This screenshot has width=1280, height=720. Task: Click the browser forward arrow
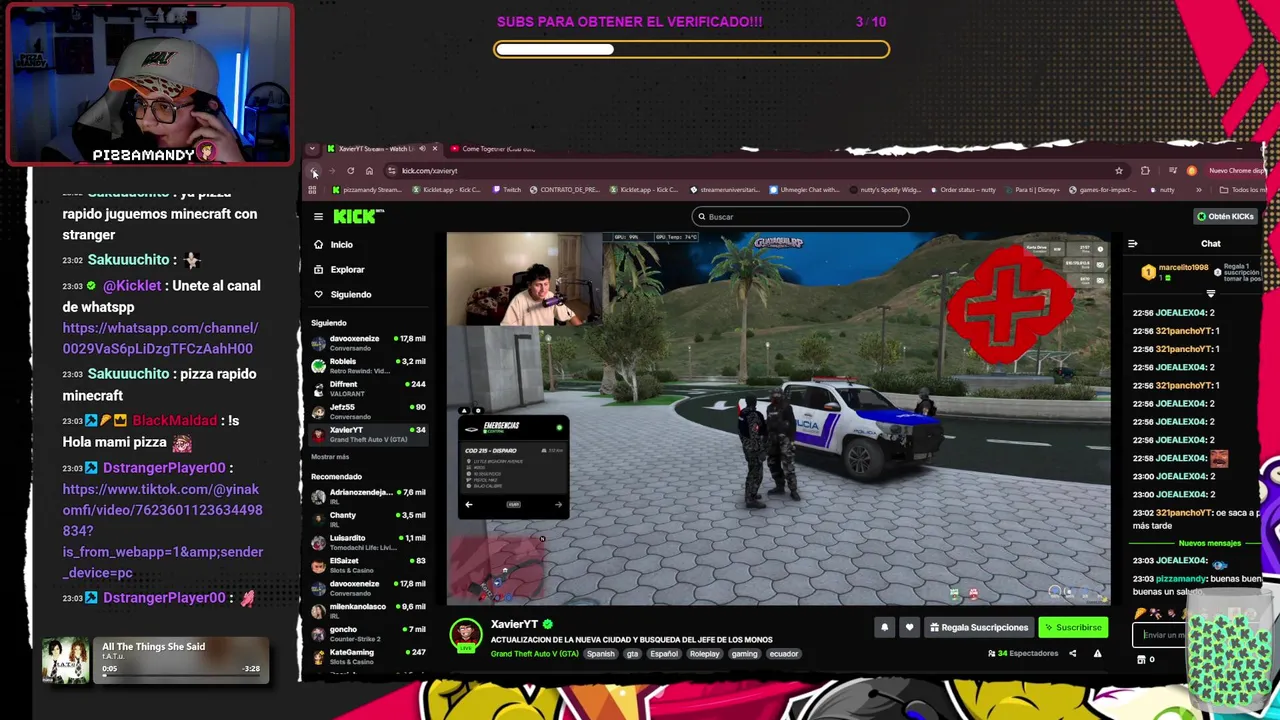click(332, 171)
